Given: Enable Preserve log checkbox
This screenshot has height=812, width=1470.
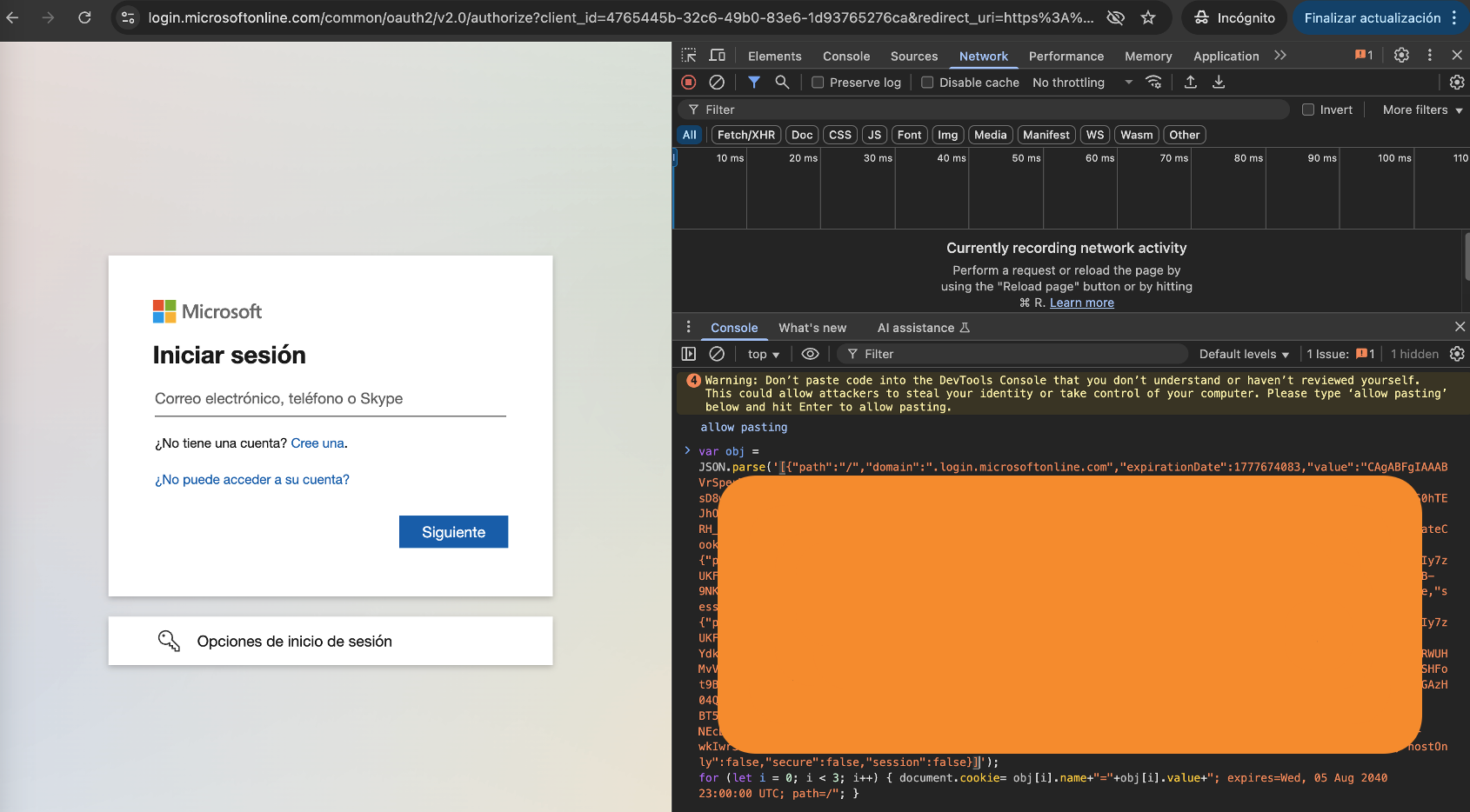Looking at the screenshot, I should point(818,83).
